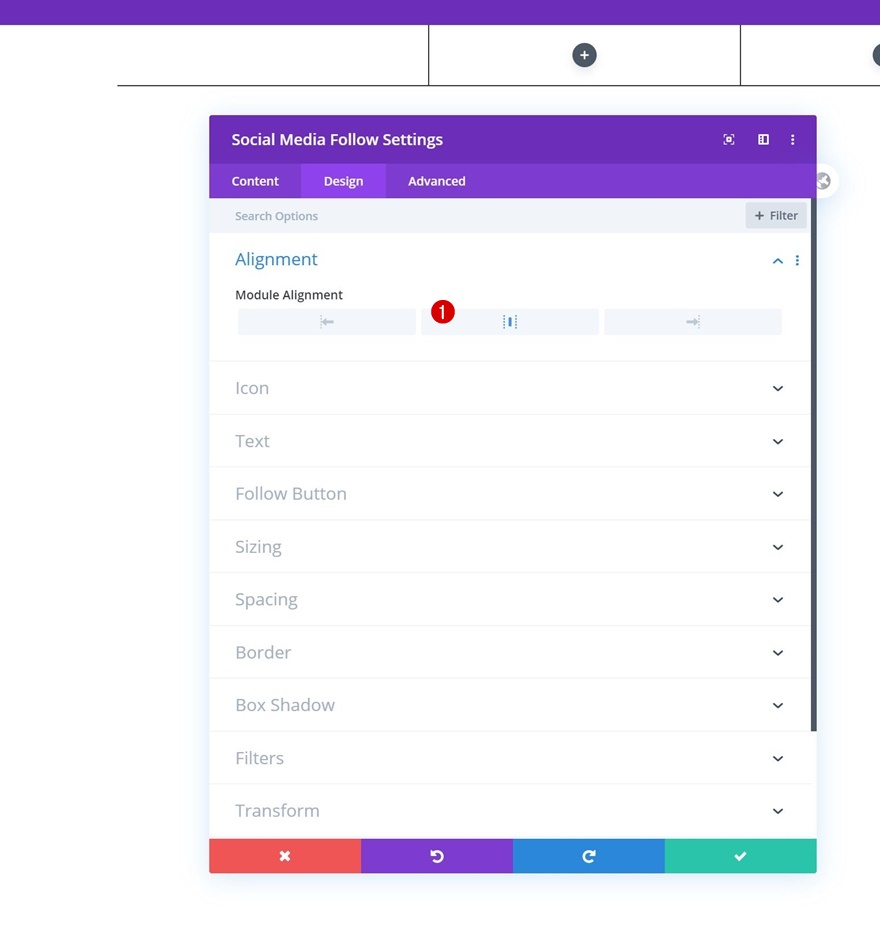Screen dimensions: 880x928
Task: Click the Alignment section heading
Action: 276,259
